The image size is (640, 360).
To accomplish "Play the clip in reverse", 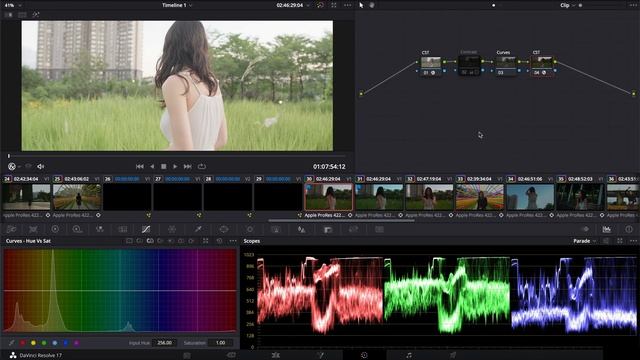I will click(x=152, y=167).
